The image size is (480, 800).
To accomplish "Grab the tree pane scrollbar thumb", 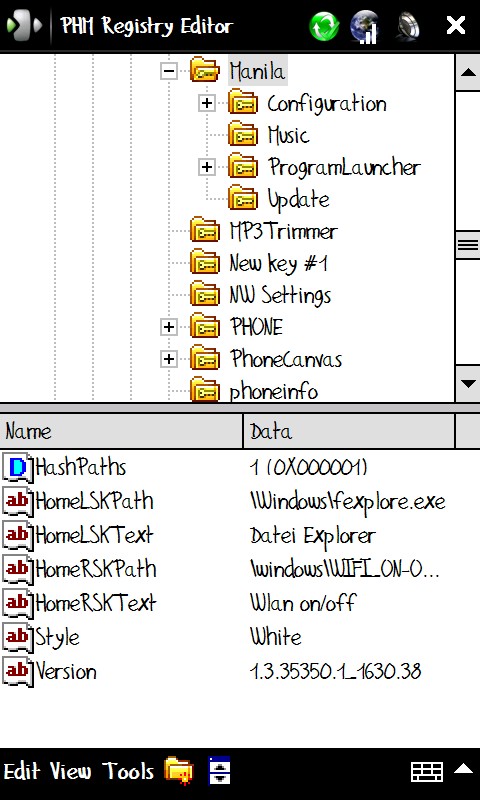I will [x=467, y=246].
